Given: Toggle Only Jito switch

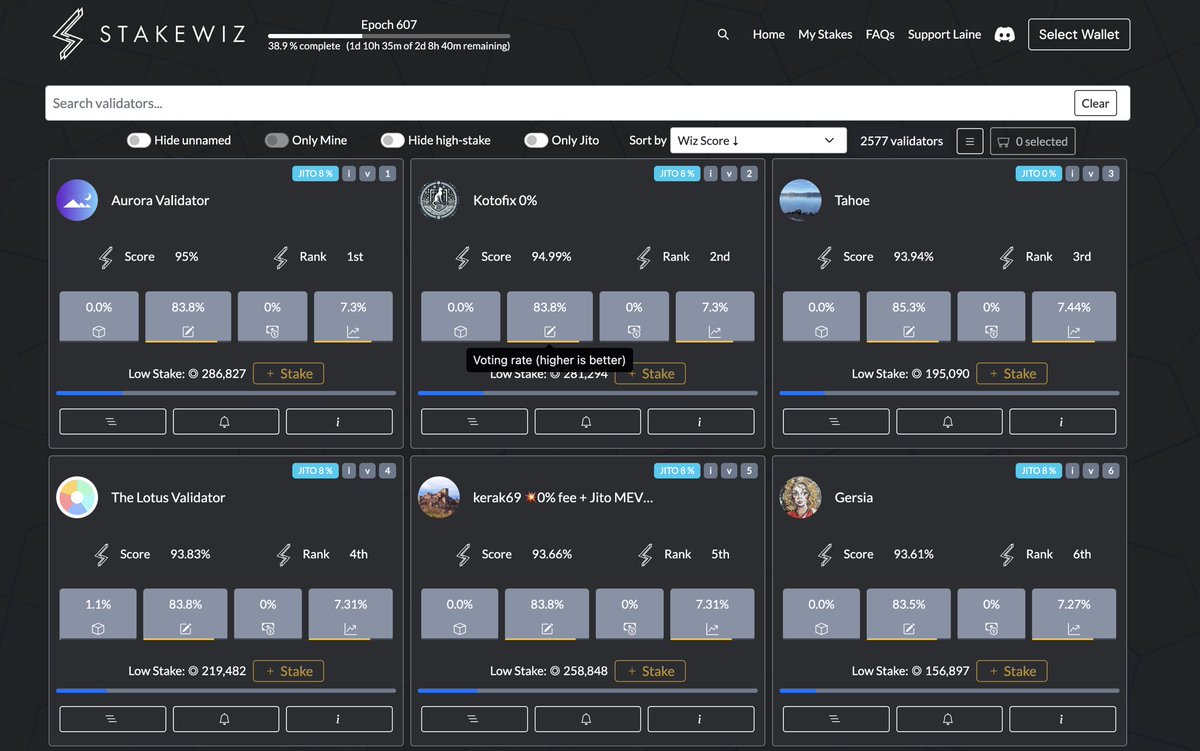Looking at the screenshot, I should [536, 141].
